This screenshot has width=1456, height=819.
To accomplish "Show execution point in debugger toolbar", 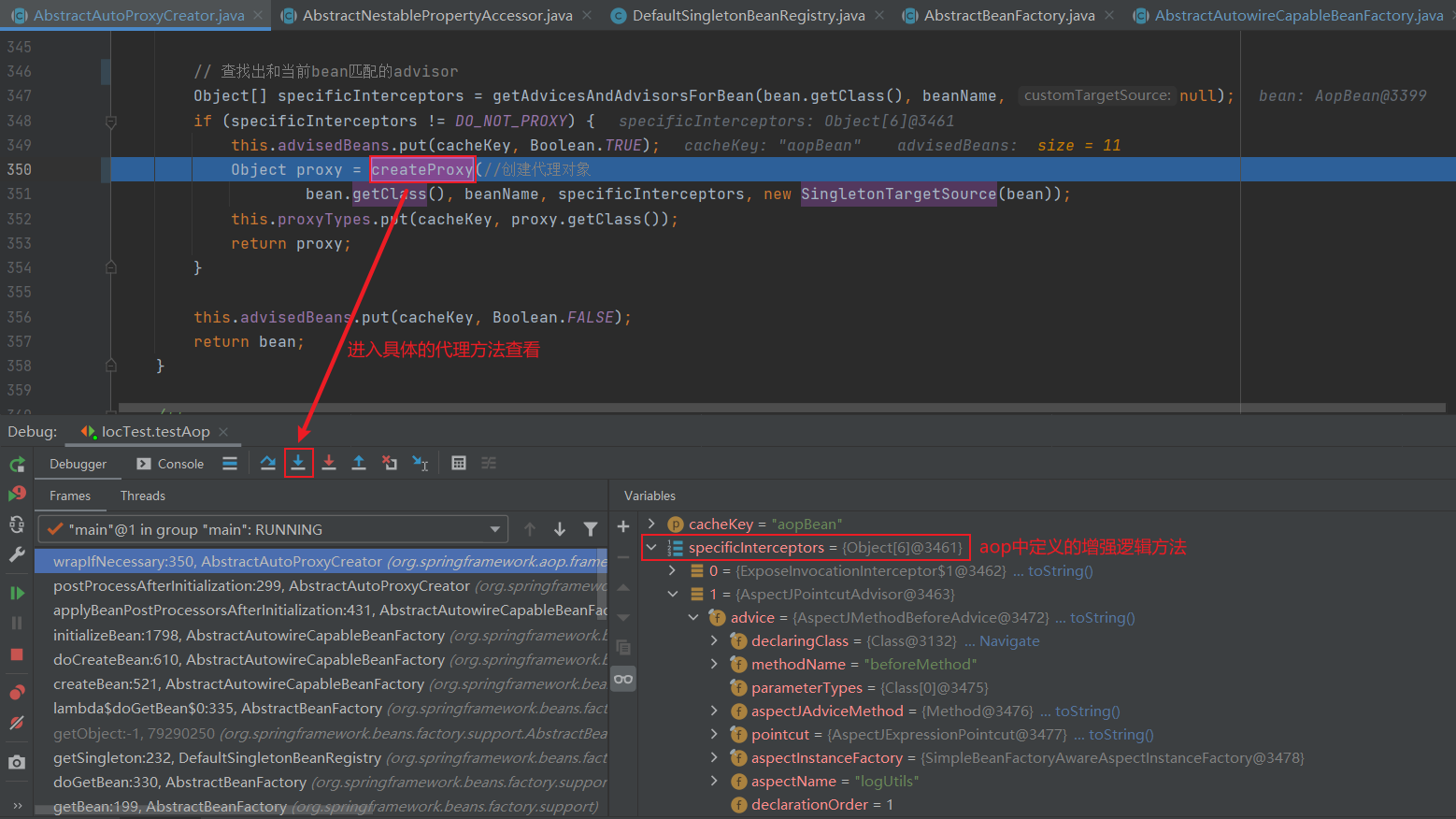I will [x=230, y=464].
